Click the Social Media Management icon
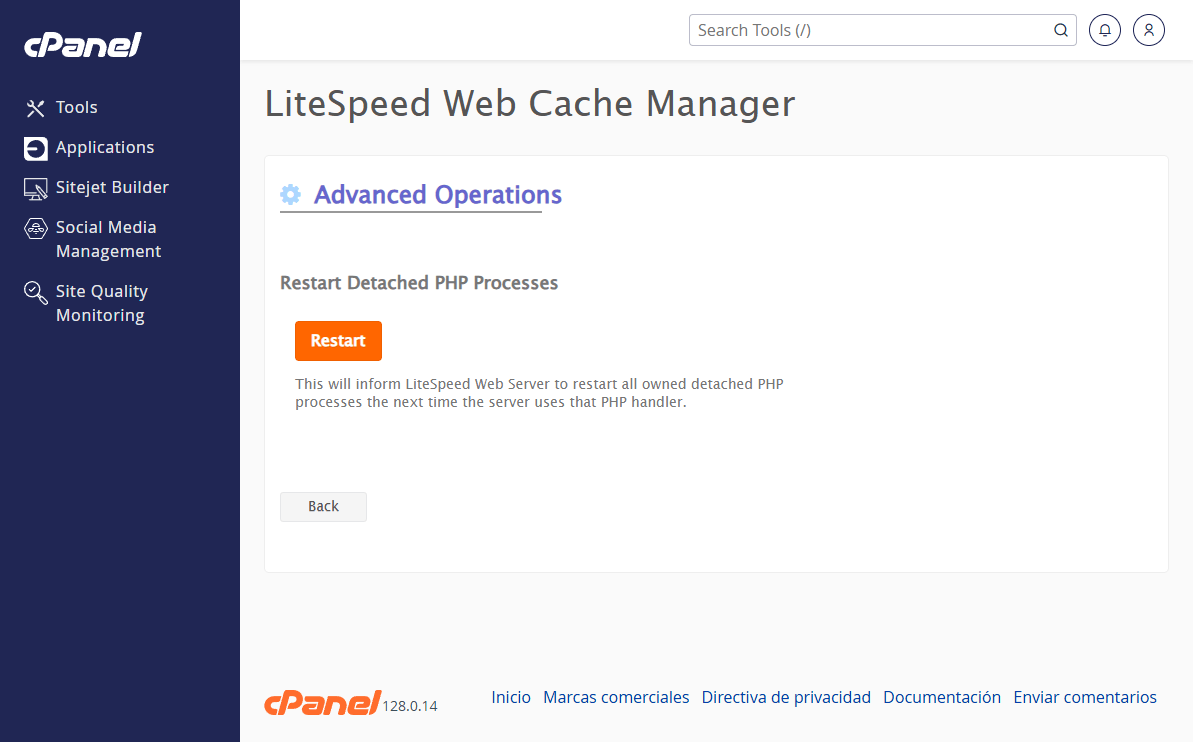This screenshot has width=1193, height=742. coord(36,228)
